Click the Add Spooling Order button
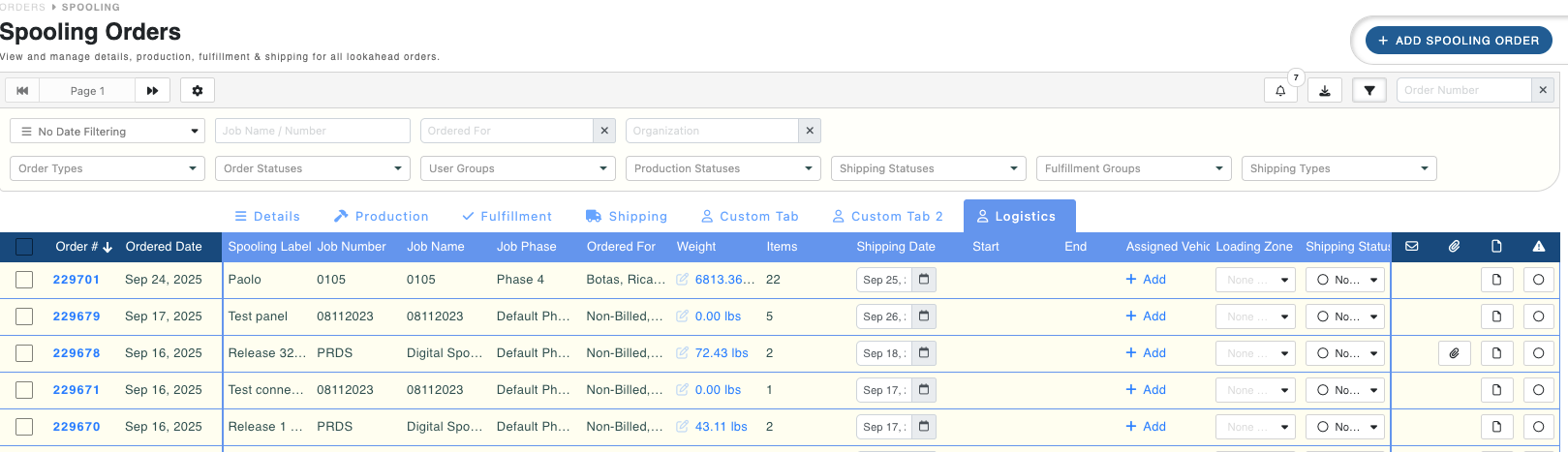This screenshot has width=1568, height=452. point(1458,41)
